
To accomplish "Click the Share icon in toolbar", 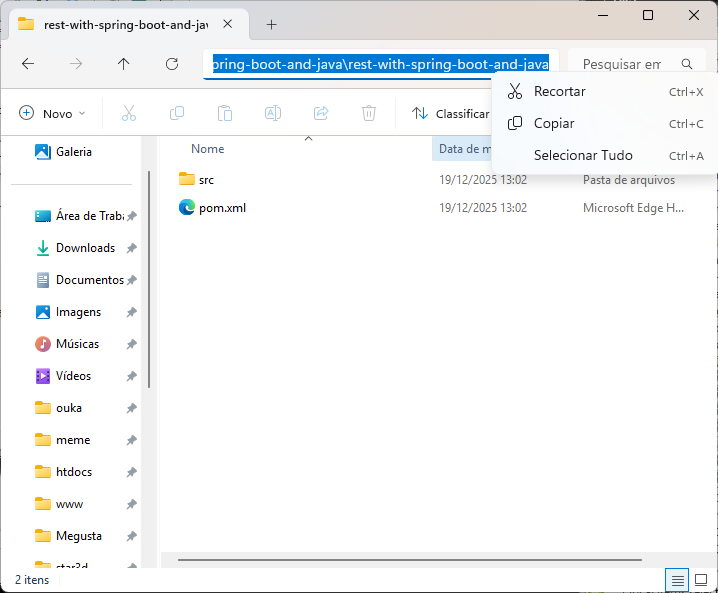I will pos(321,113).
